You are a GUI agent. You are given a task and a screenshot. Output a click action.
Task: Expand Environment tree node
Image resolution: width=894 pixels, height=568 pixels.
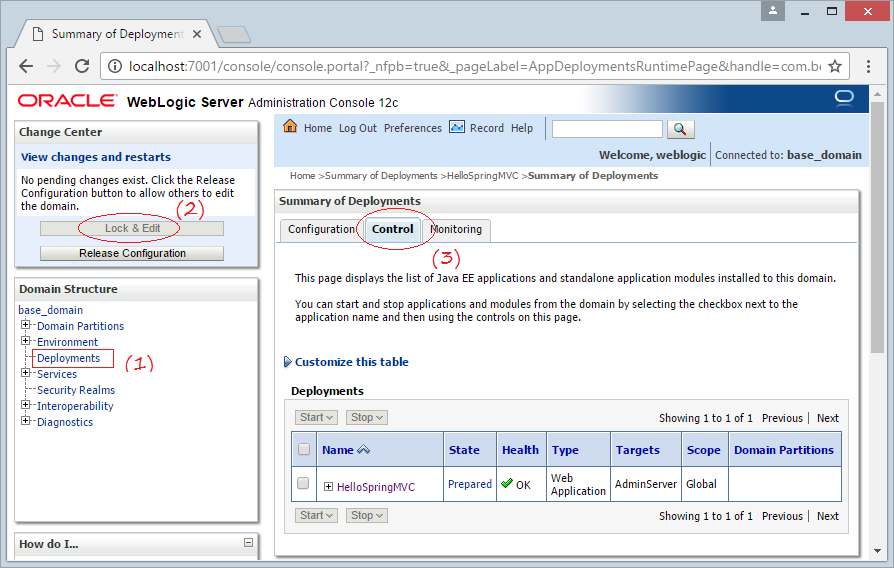[x=25, y=341]
